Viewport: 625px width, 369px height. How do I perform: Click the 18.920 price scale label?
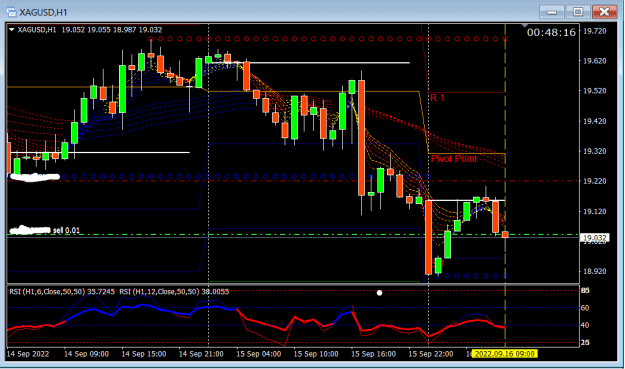[594, 271]
